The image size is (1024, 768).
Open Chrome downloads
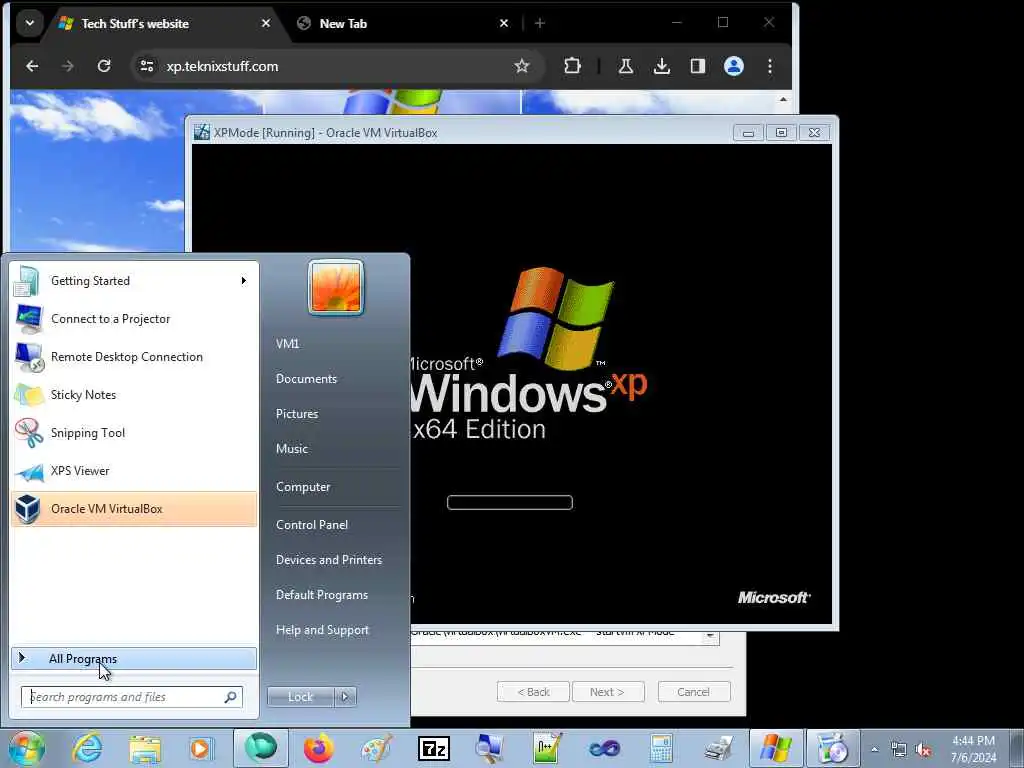662,66
